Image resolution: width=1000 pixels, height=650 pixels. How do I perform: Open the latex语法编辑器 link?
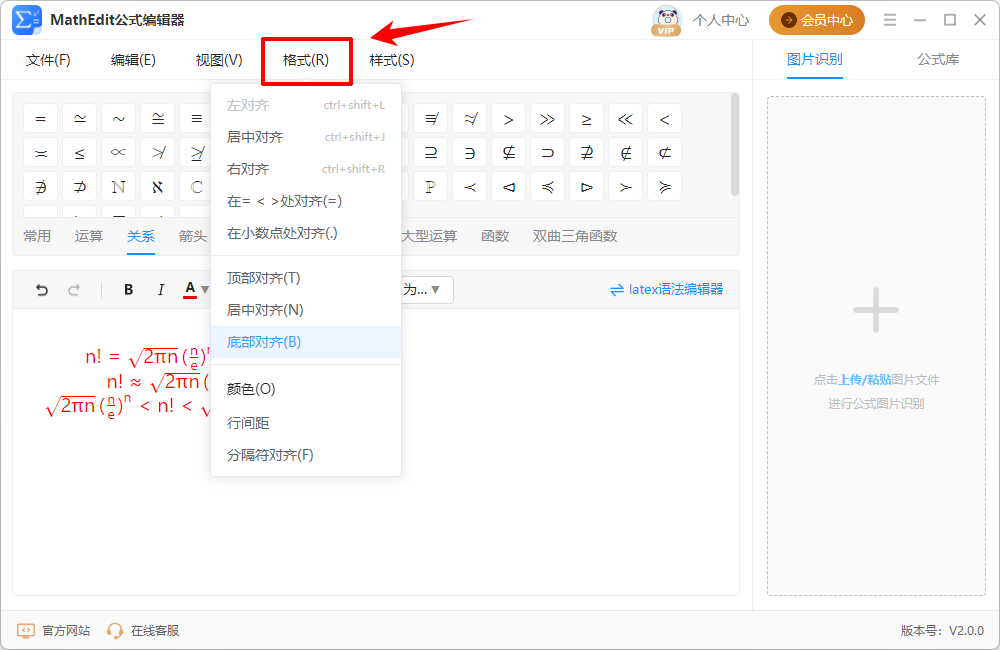(x=666, y=290)
